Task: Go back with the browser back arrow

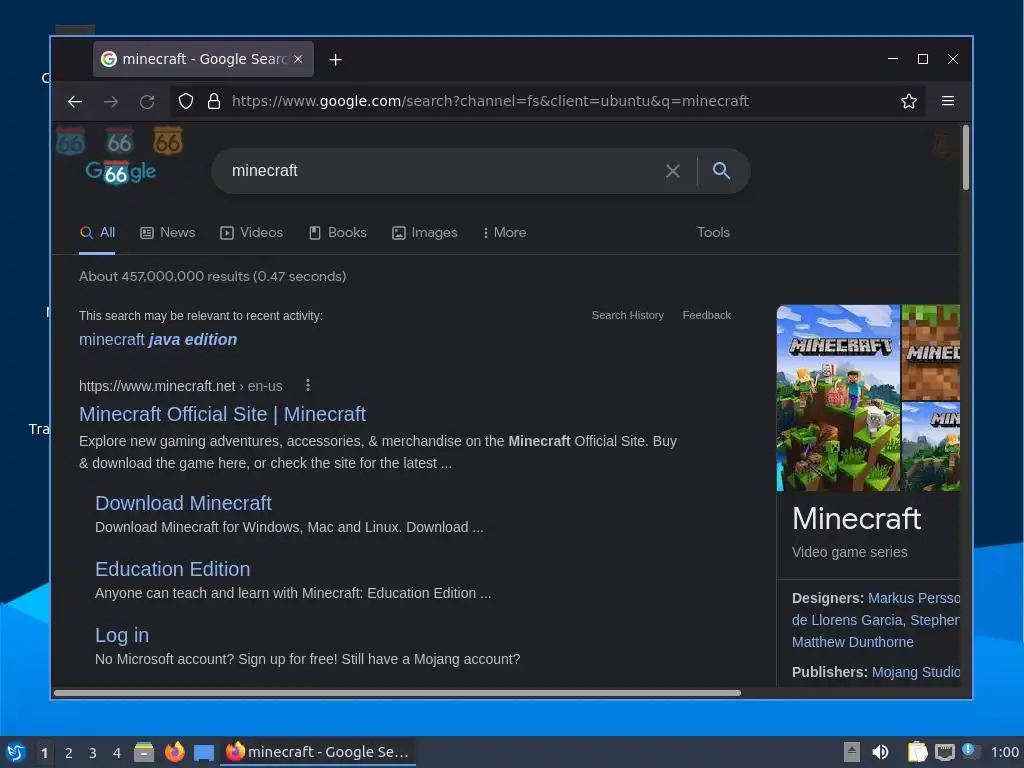Action: [75, 101]
